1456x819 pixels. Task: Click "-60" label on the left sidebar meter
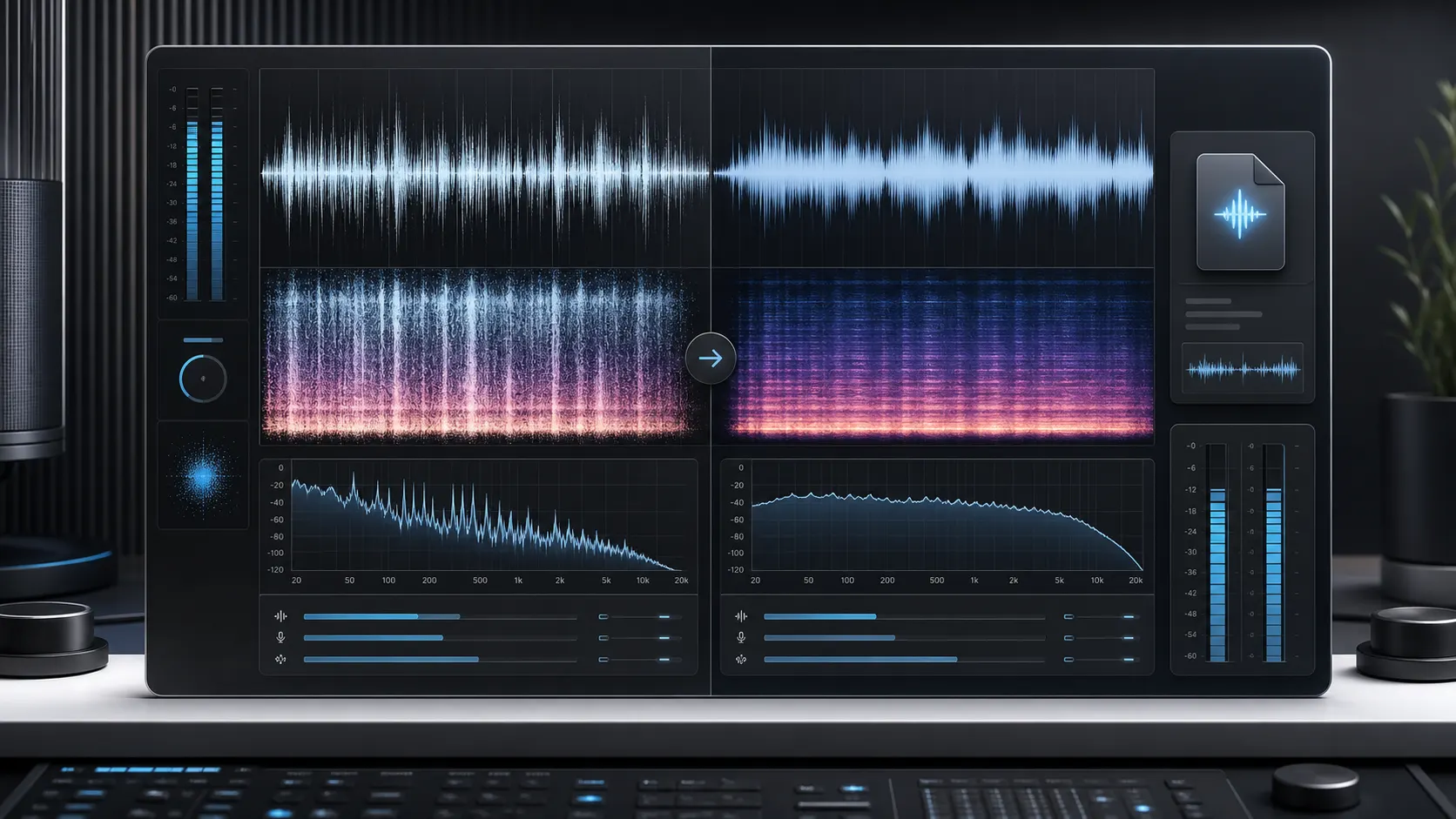click(x=172, y=298)
